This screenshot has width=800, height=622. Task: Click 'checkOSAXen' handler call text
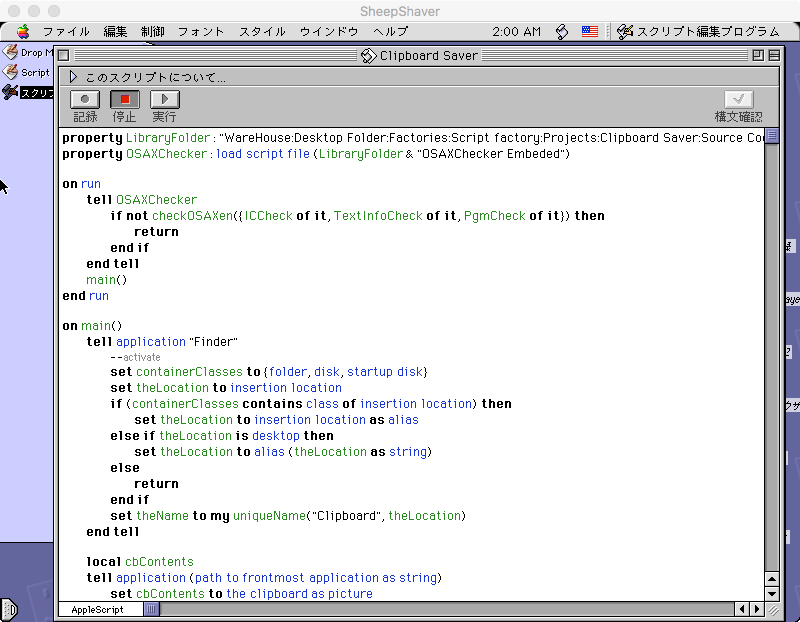pos(192,216)
